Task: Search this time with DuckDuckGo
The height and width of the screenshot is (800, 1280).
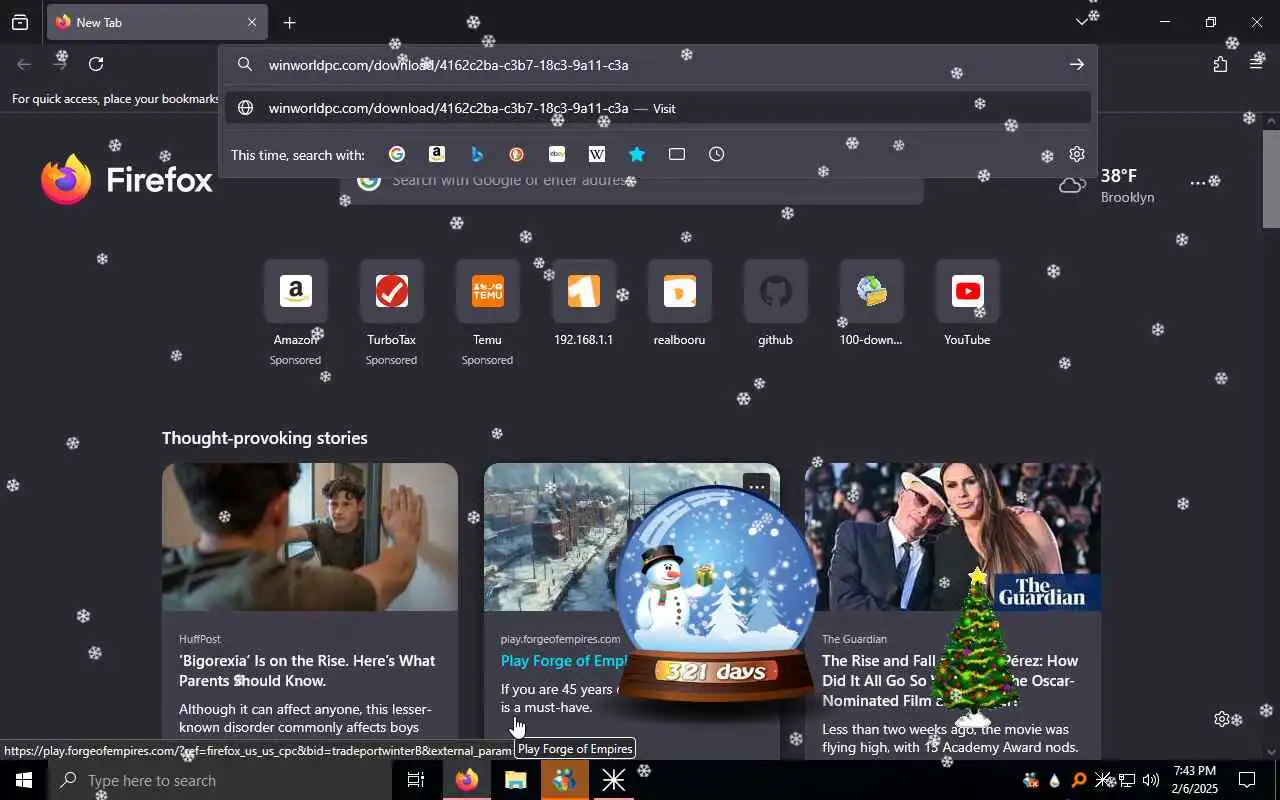Action: 517,154
